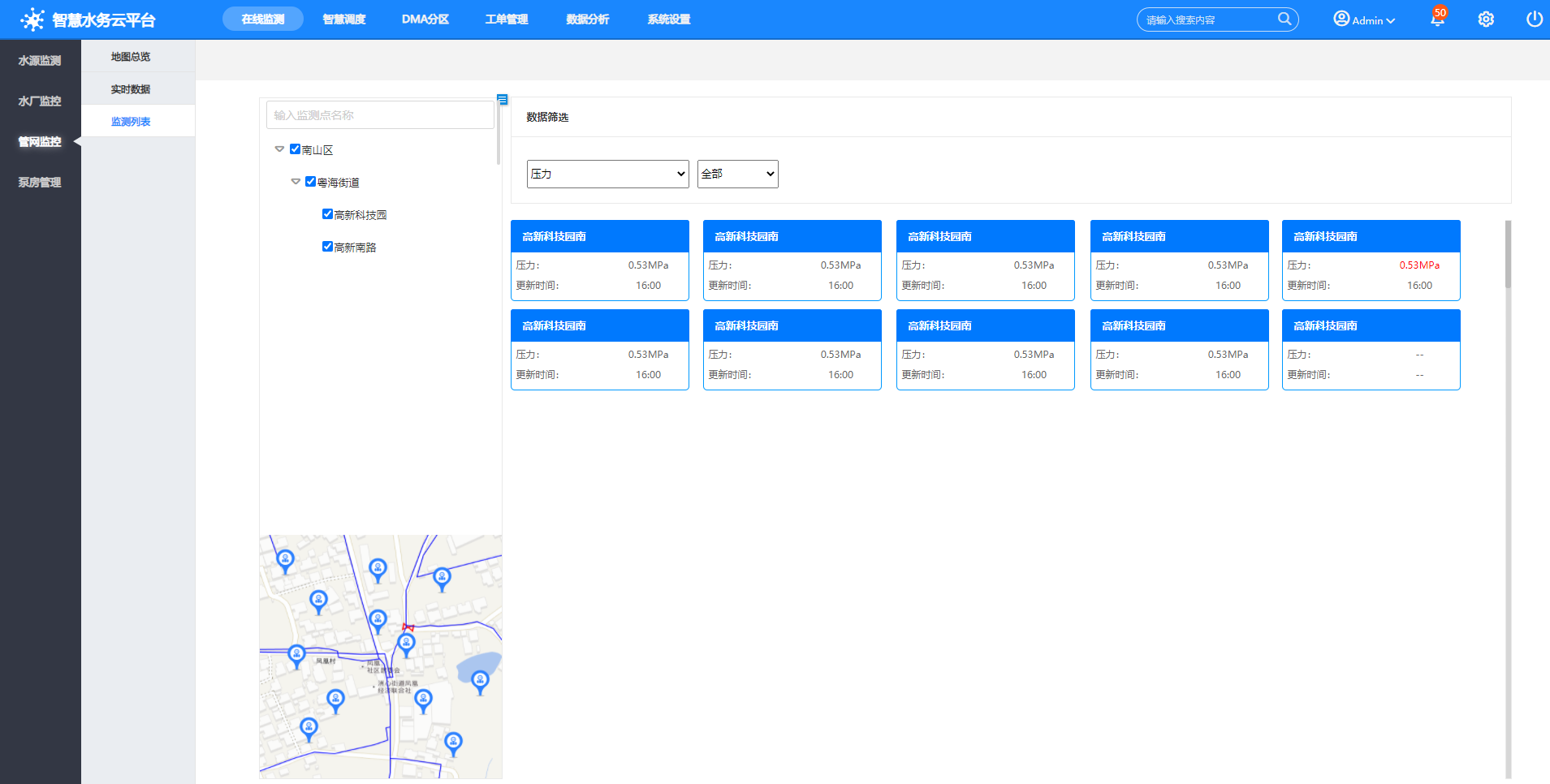
Task: Open the 地图总览 submenu item
Action: pyautogui.click(x=138, y=56)
